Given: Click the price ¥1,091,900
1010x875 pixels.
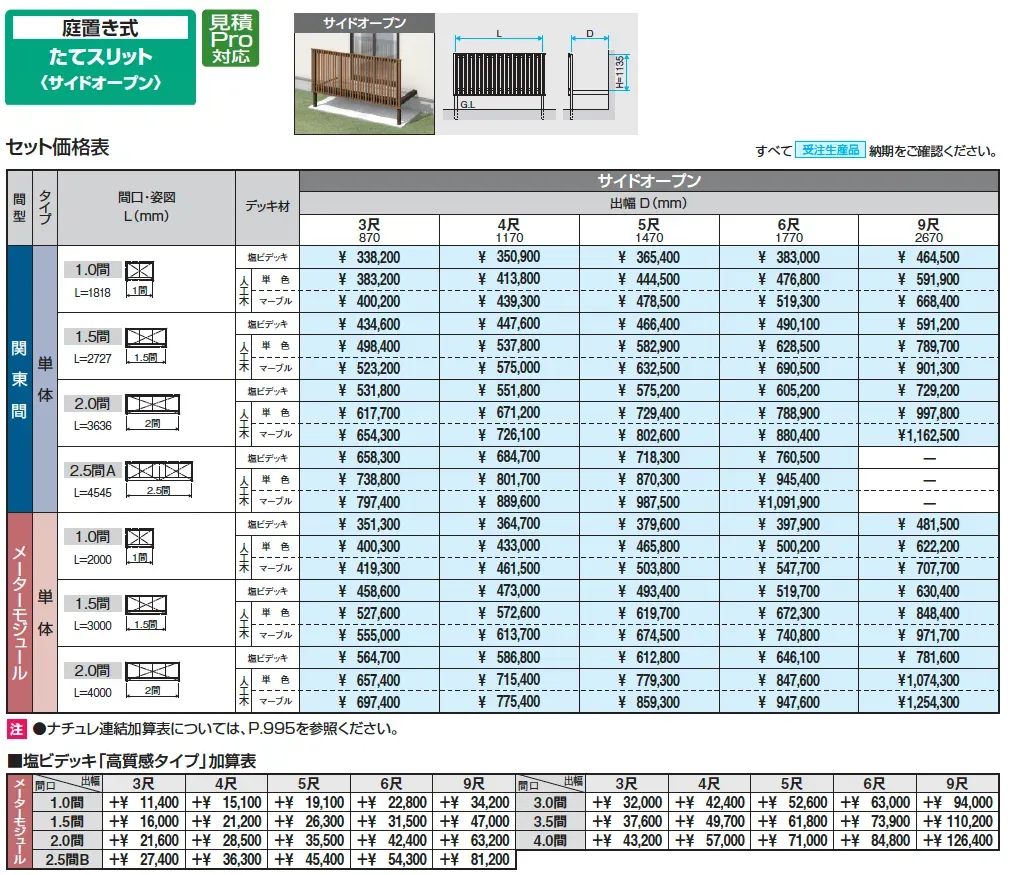Looking at the screenshot, I should coord(788,503).
